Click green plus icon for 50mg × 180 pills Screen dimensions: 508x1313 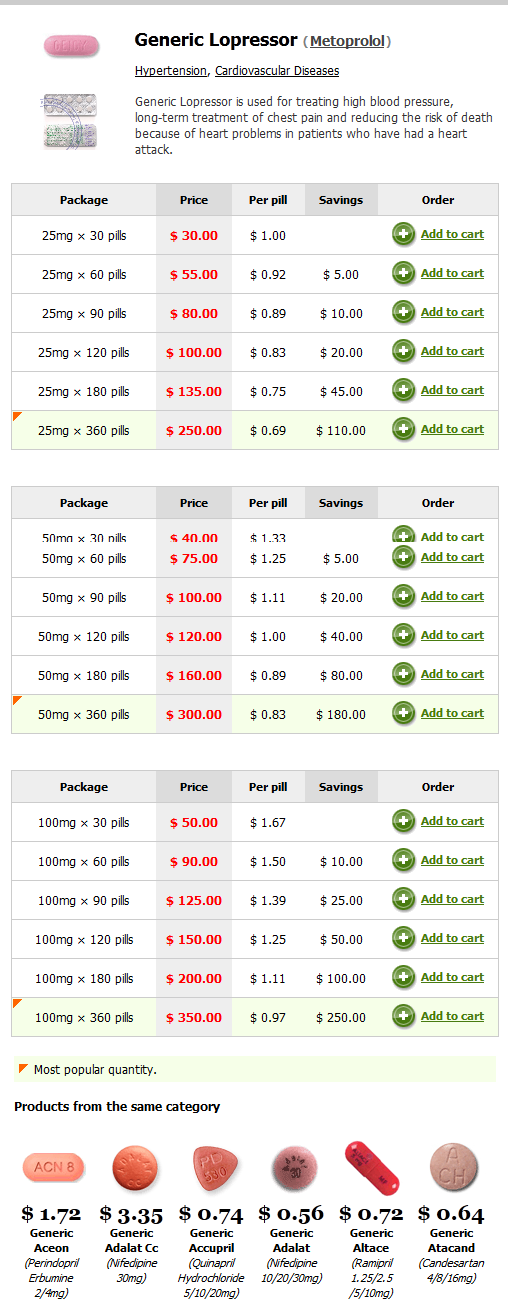point(404,675)
